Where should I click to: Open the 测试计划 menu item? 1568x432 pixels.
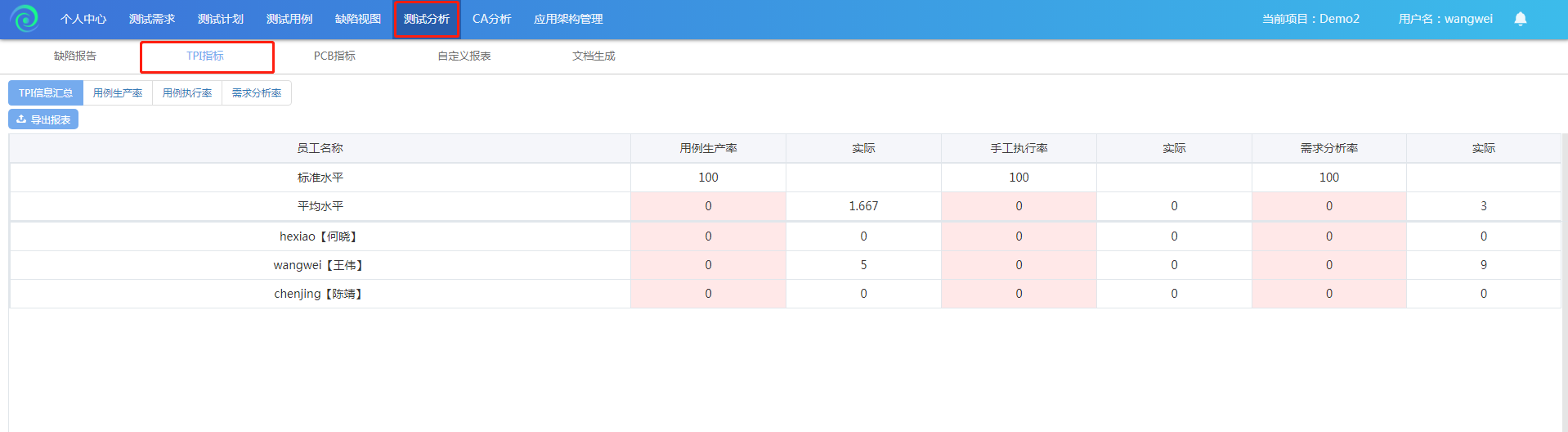tap(221, 19)
